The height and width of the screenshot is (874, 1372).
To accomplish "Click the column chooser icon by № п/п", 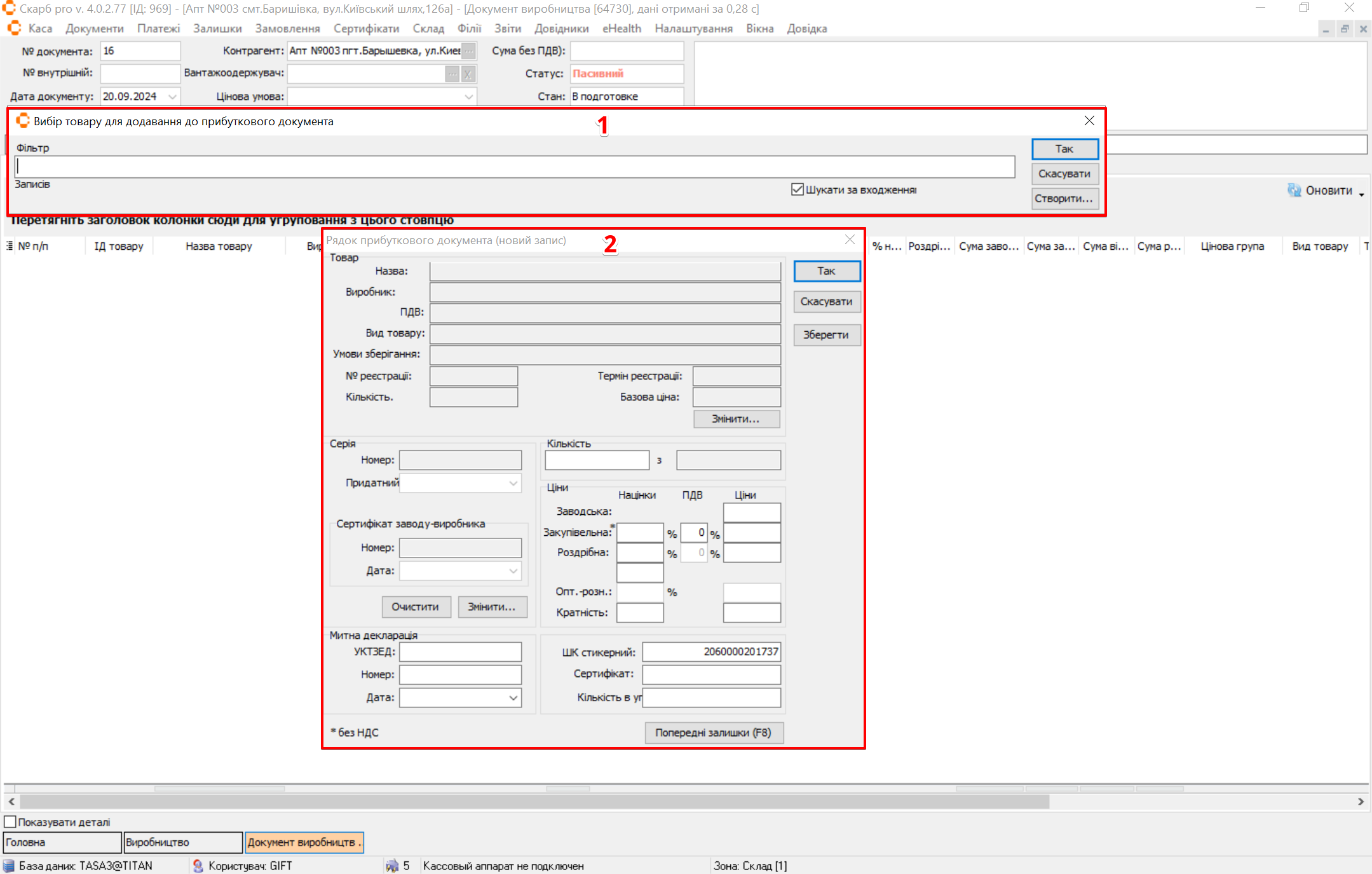I will [10, 246].
